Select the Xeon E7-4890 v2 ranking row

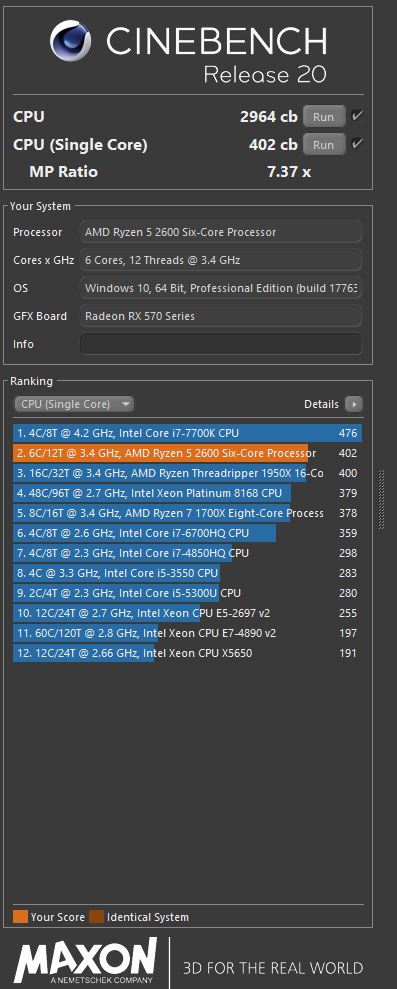click(x=187, y=633)
